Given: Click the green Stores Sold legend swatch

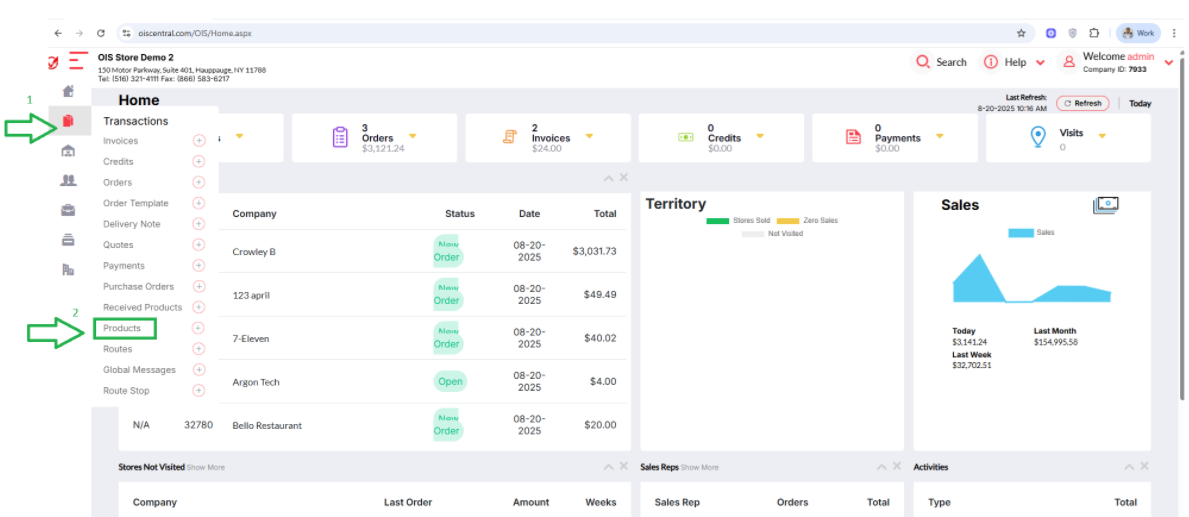Looking at the screenshot, I should click(717, 221).
